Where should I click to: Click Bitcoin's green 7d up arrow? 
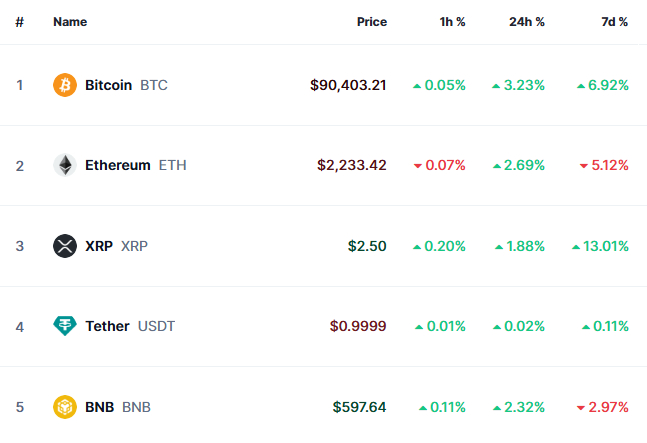coord(581,86)
